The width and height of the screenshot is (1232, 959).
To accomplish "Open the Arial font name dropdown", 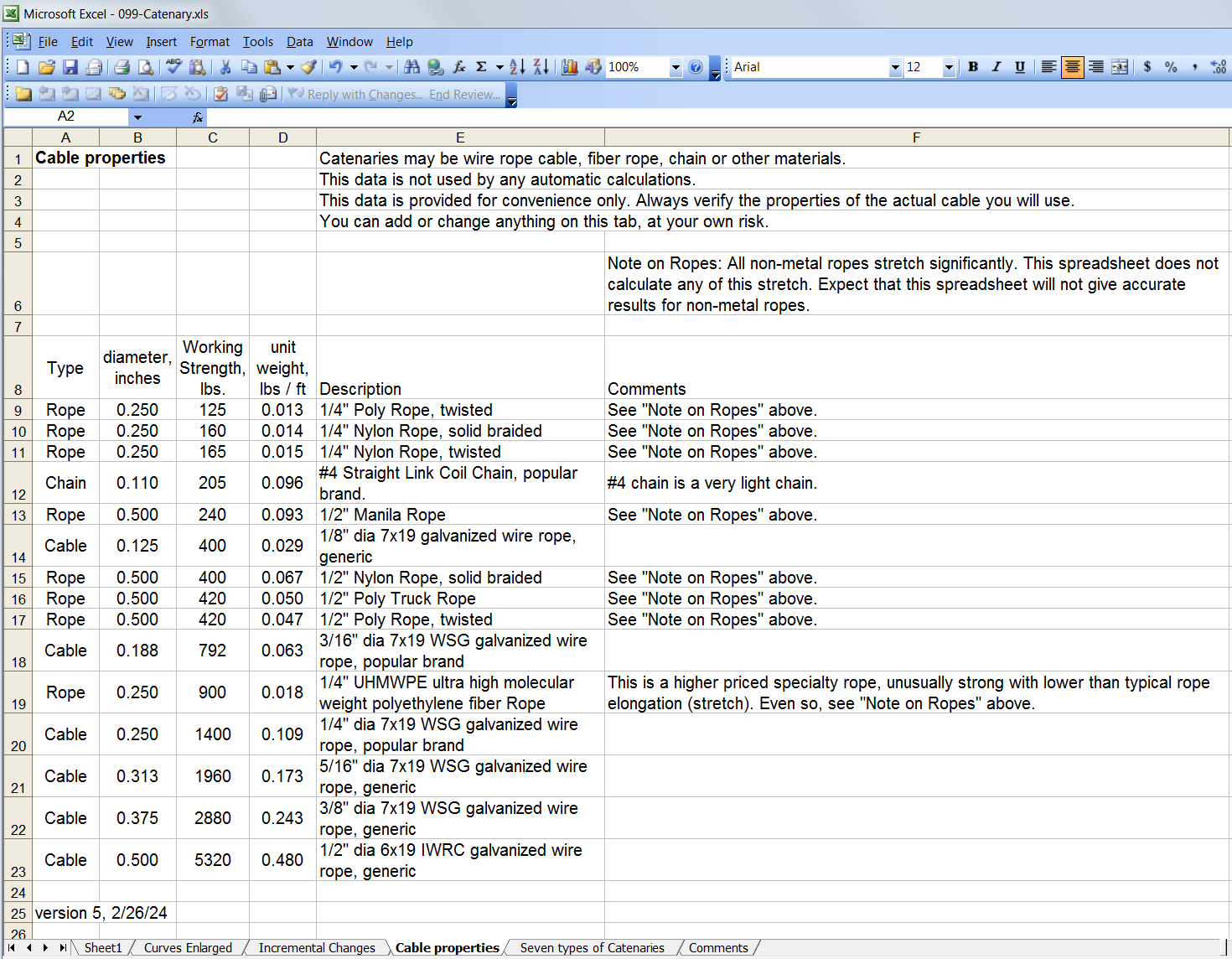I will [894, 67].
